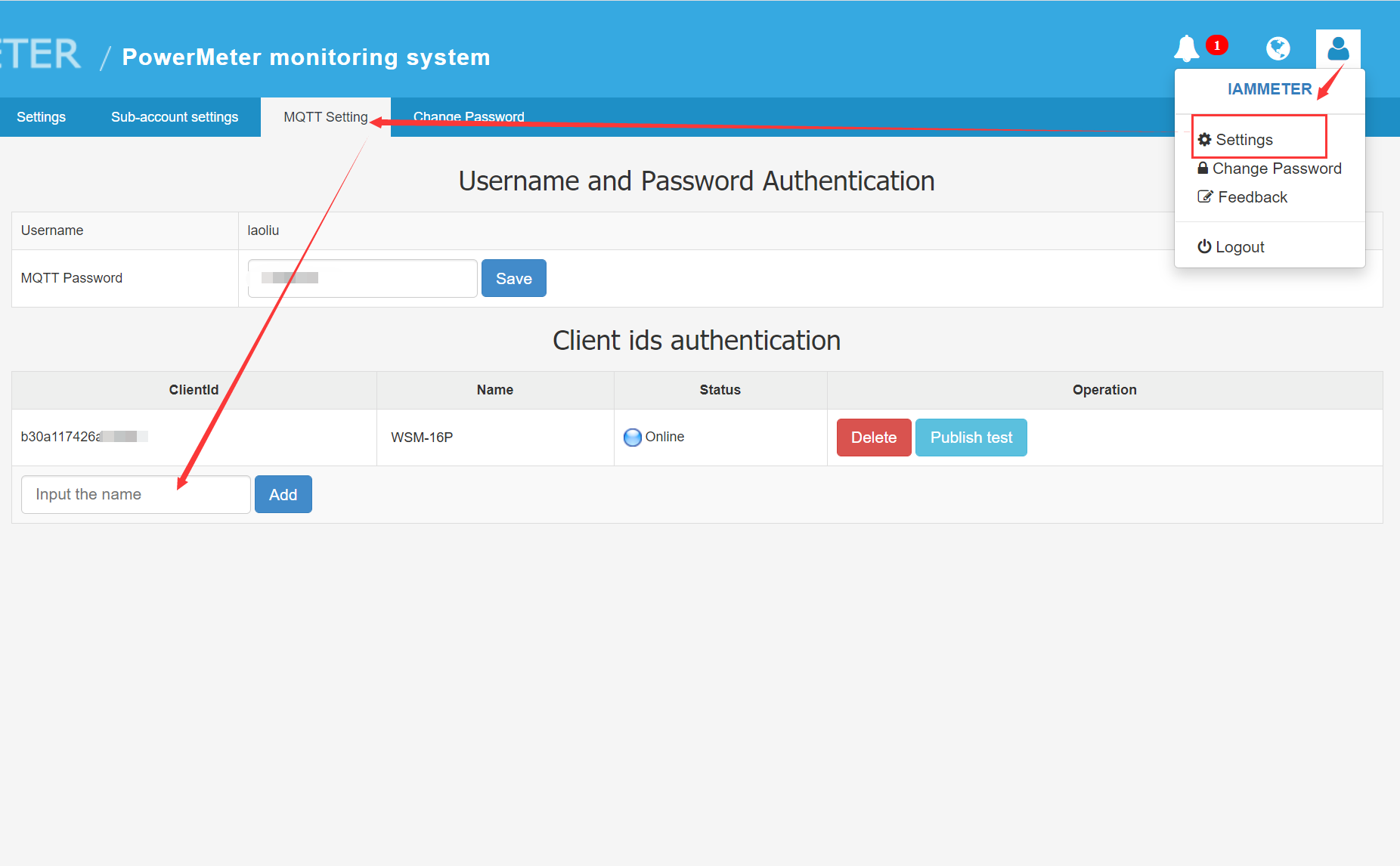Click the red notification count badge
This screenshot has width=1400, height=866.
click(1216, 45)
